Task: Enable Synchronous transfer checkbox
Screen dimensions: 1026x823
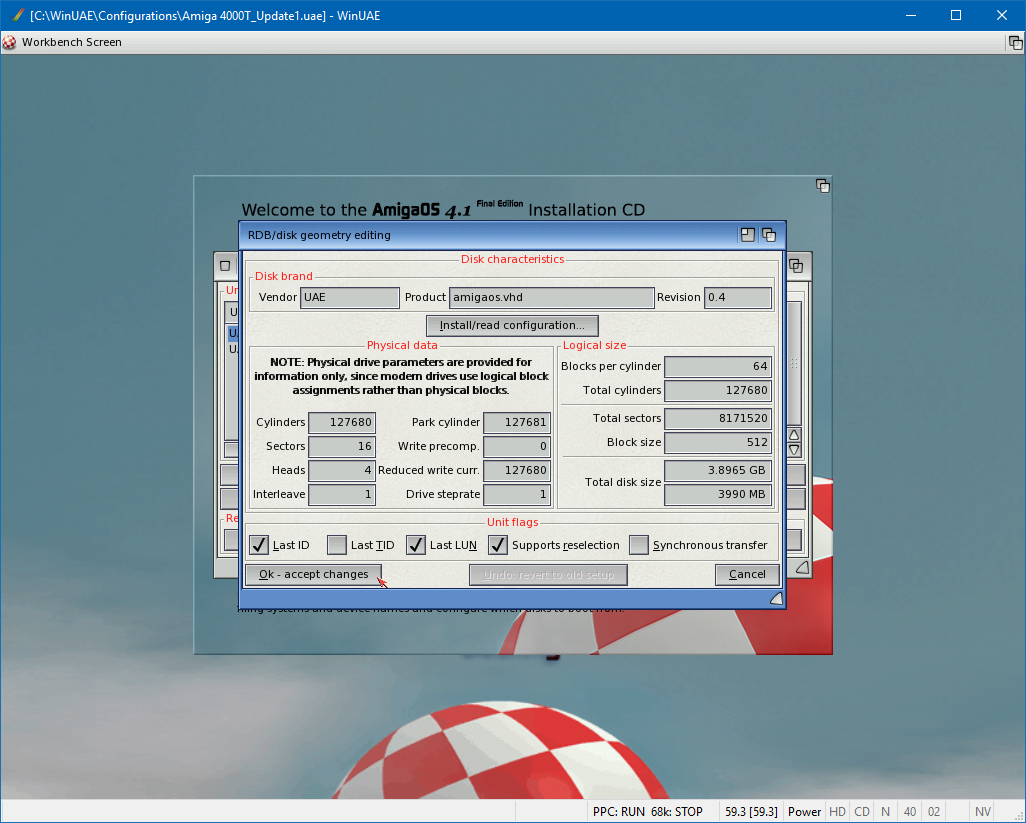Action: (639, 545)
